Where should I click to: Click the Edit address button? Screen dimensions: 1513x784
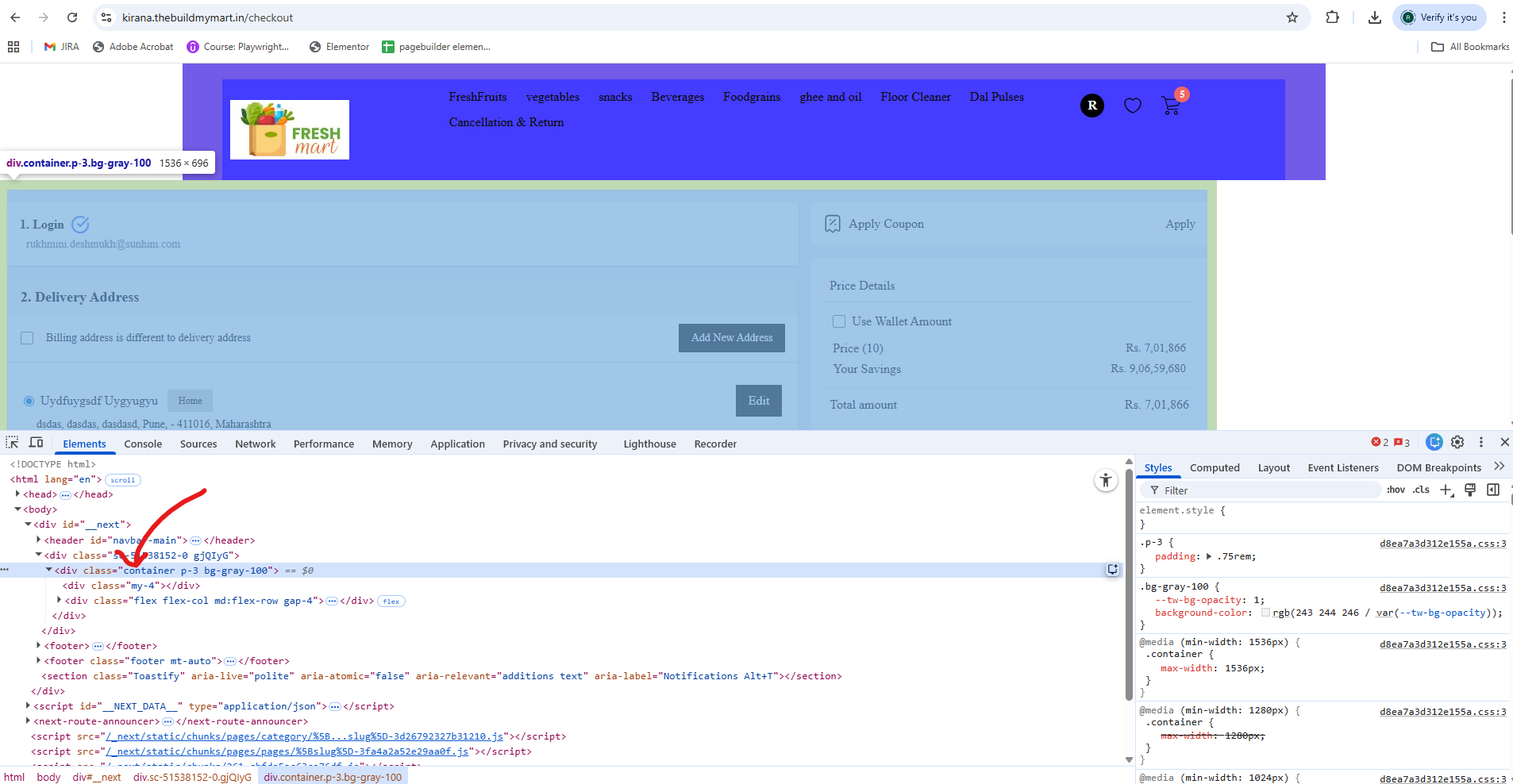click(x=759, y=401)
